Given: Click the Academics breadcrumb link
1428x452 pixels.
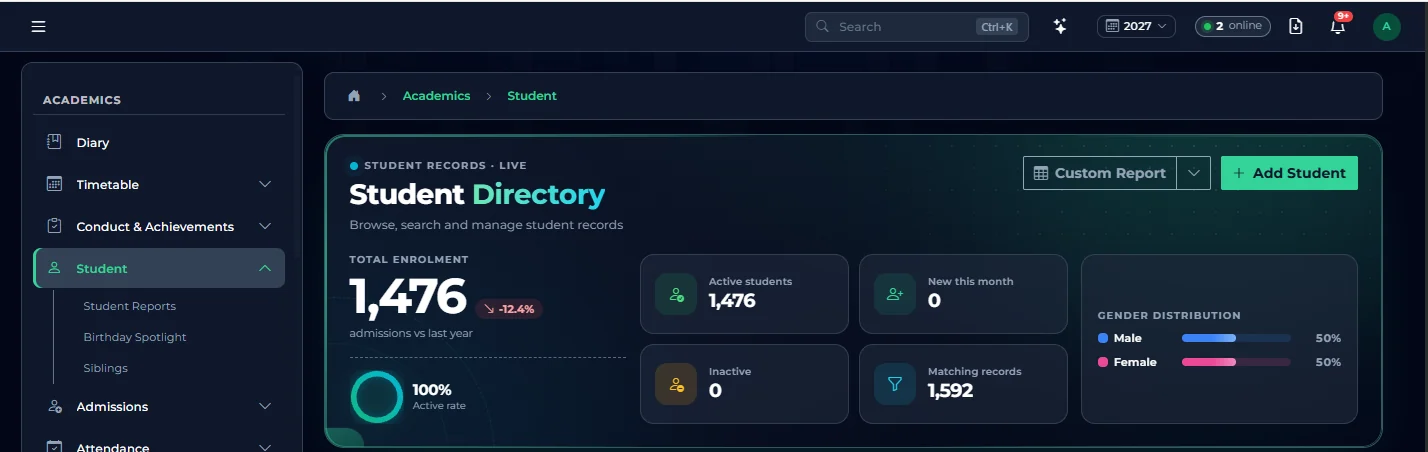Looking at the screenshot, I should (436, 96).
